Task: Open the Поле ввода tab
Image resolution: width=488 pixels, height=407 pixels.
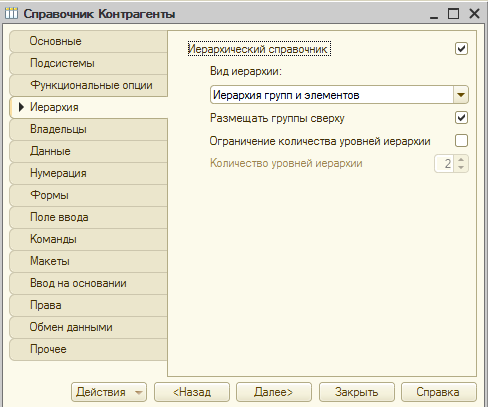Action: tap(88, 217)
